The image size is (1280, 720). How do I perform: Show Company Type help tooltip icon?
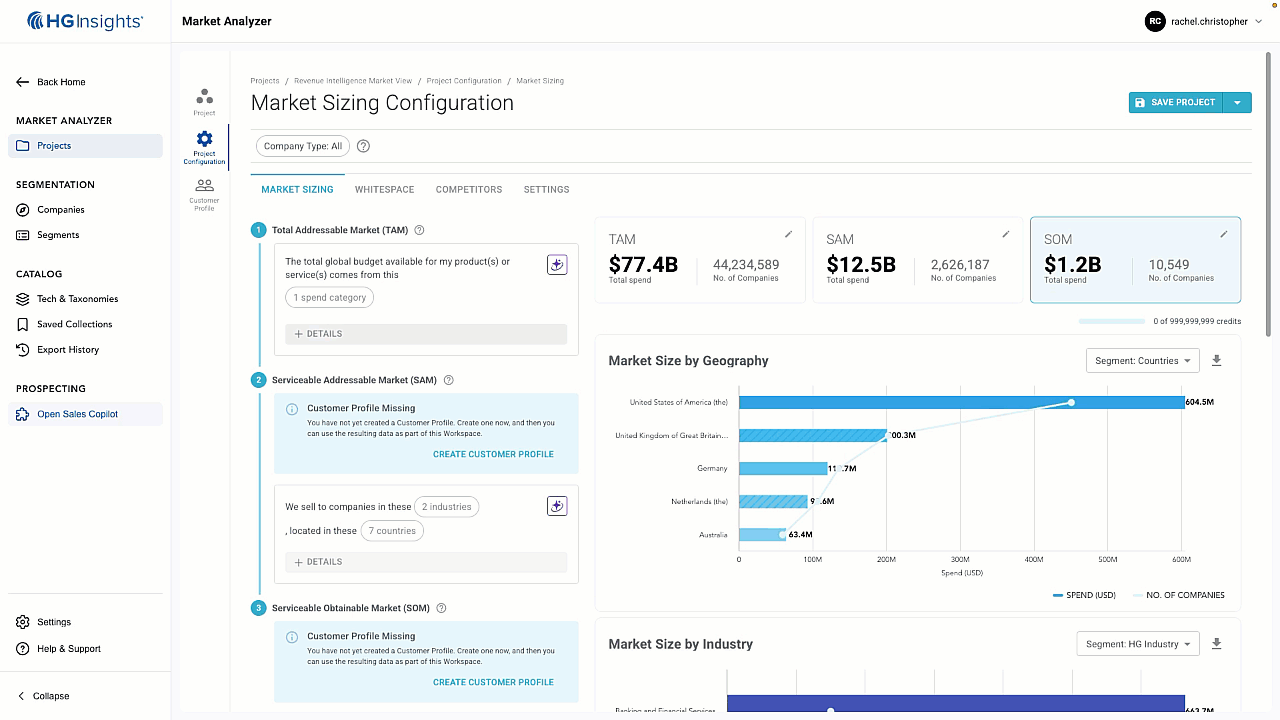(x=363, y=146)
